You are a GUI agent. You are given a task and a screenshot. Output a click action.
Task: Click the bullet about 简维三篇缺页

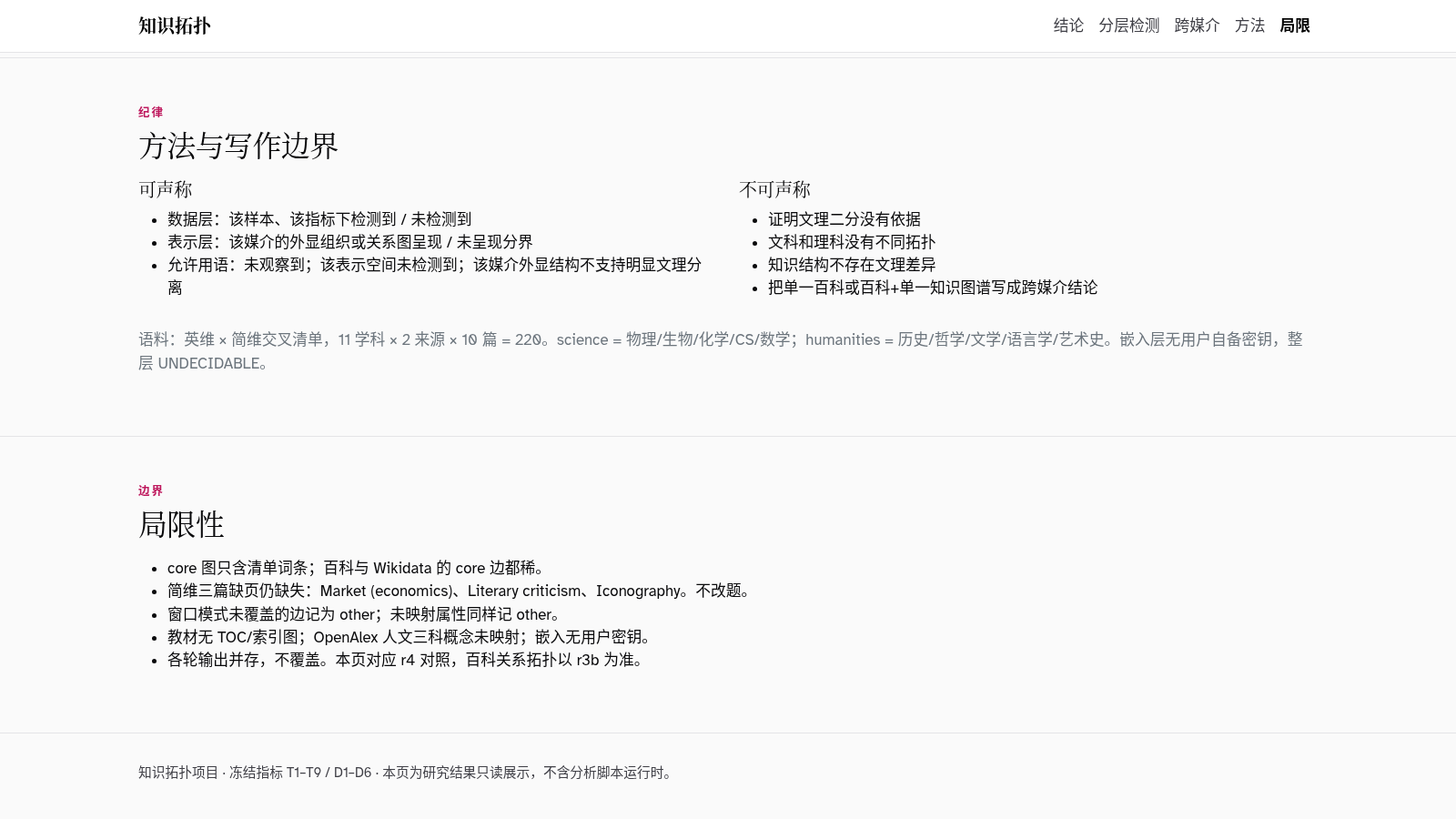(x=460, y=591)
